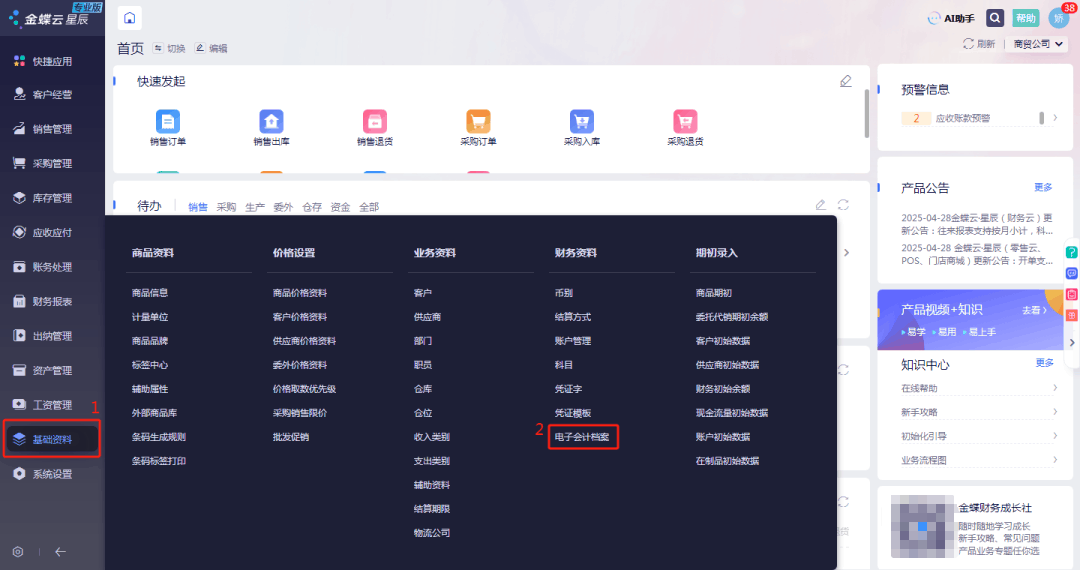The image size is (1080, 570).
Task: Click the 刷新 refresh button
Action: pos(978,44)
